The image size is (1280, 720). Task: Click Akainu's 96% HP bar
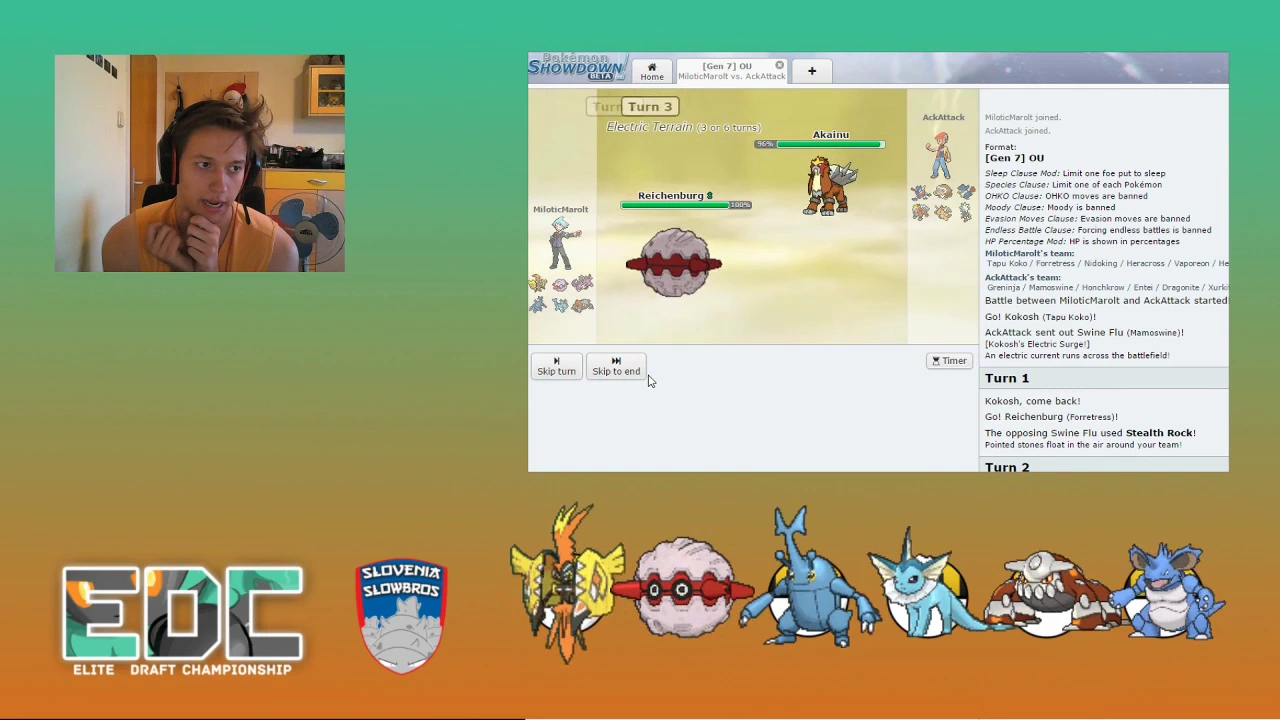coord(820,144)
